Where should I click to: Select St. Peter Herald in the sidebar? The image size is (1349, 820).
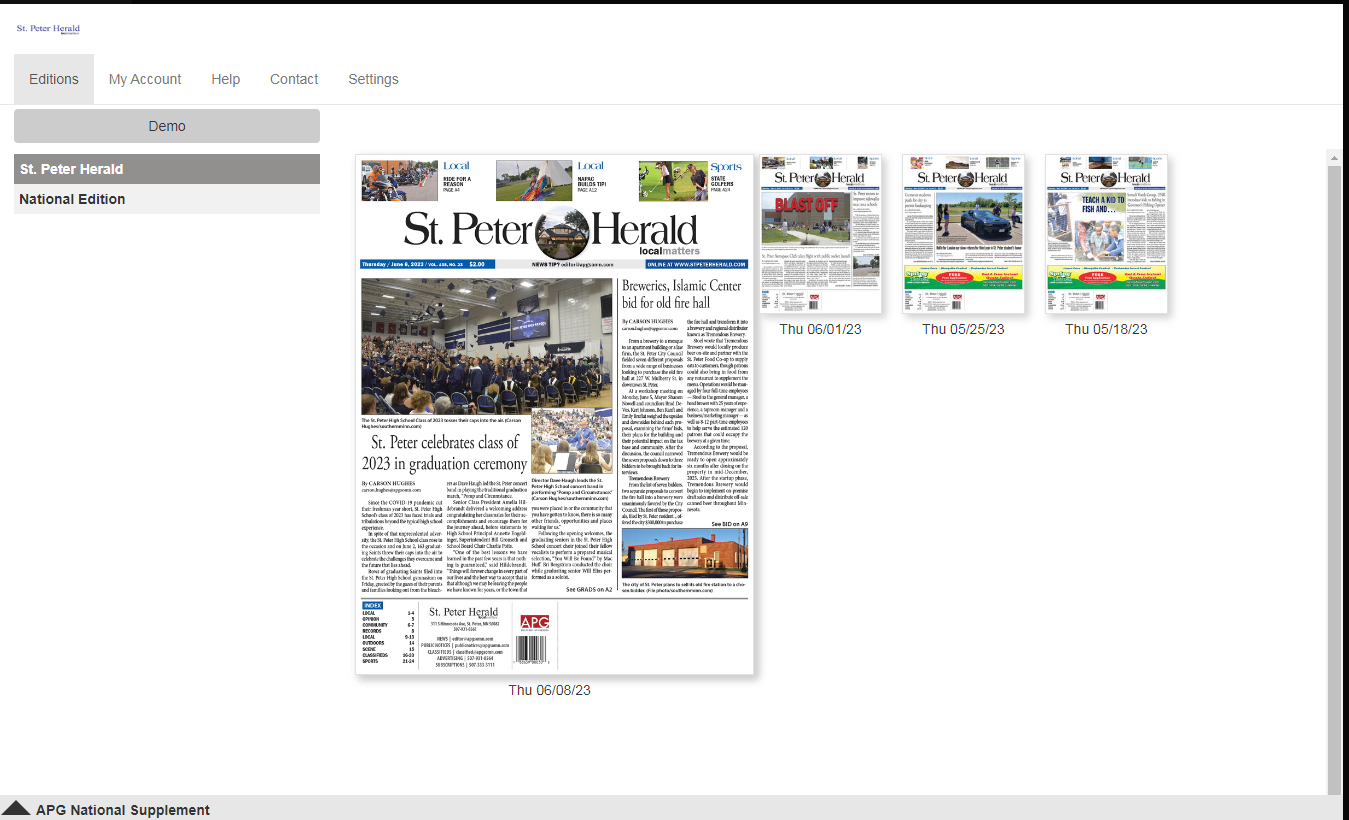pyautogui.click(x=166, y=168)
